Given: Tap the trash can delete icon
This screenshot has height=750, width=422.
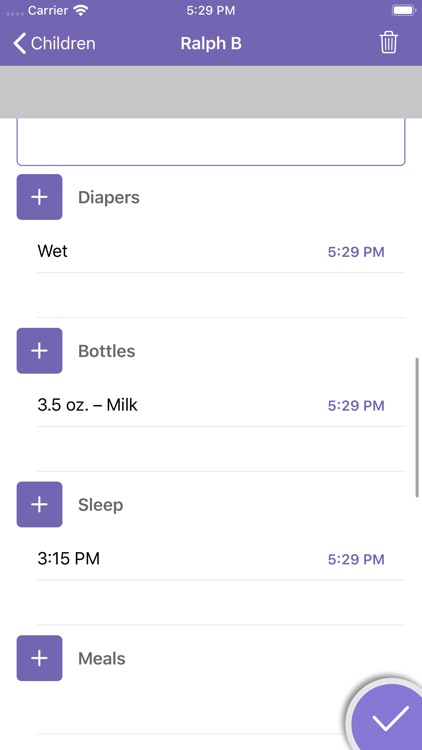Looking at the screenshot, I should click(x=389, y=43).
